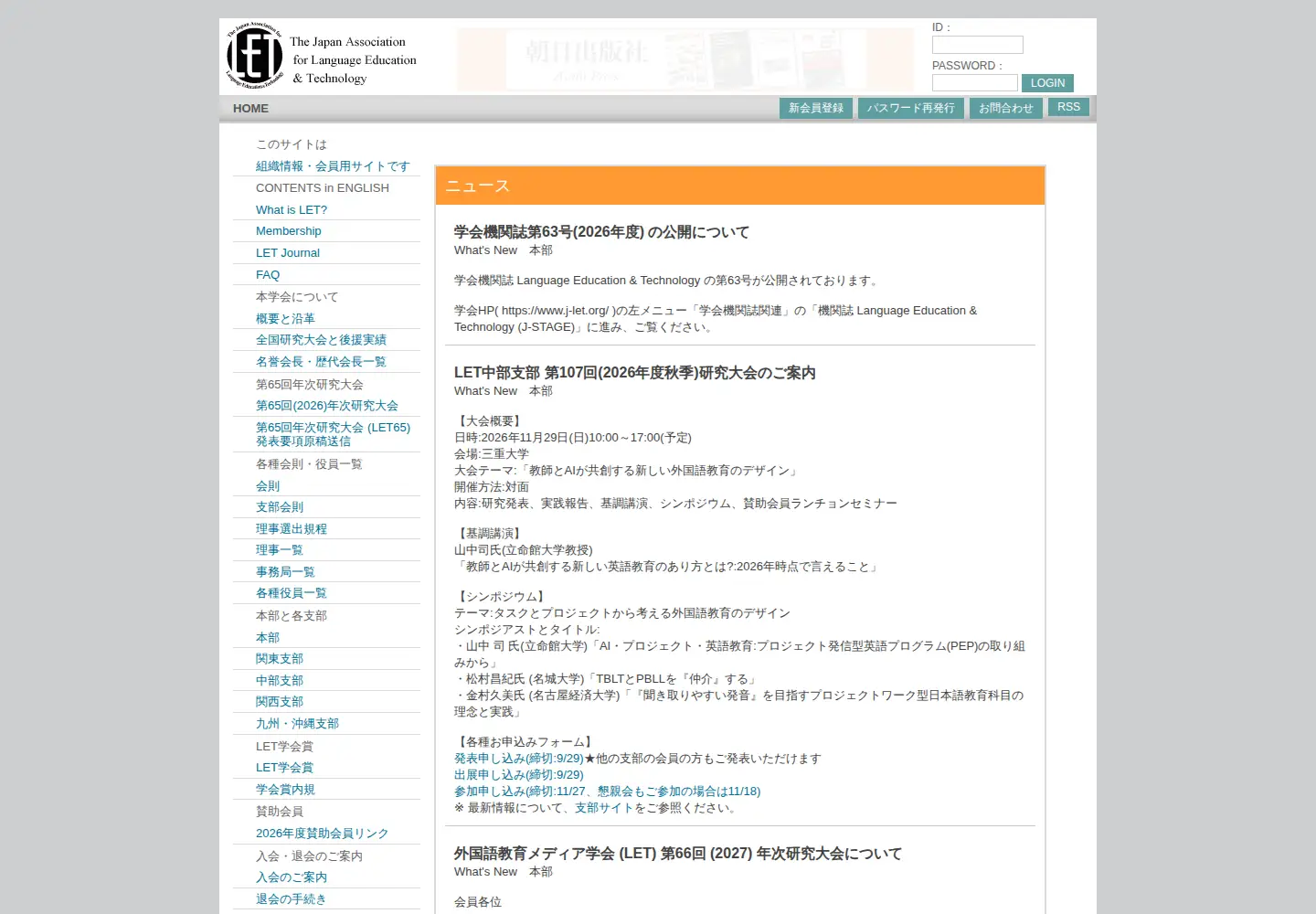1316x914 pixels.
Task: Open the What is LET? link
Action: point(292,209)
